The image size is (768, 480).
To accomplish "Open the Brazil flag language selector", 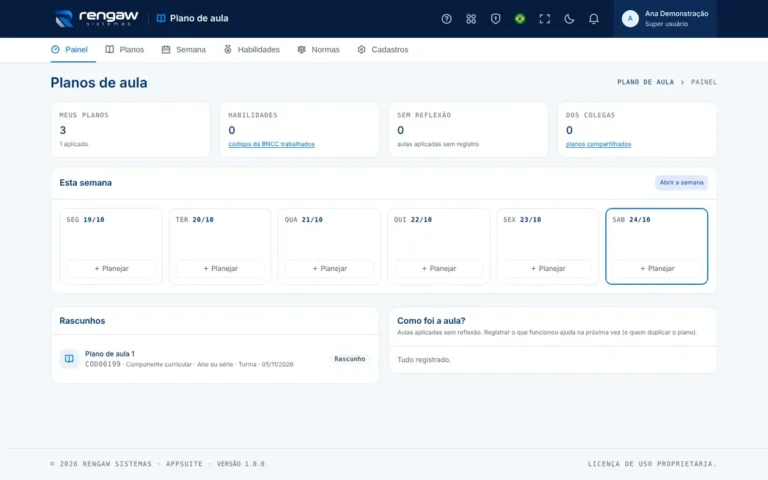I will click(x=520, y=19).
